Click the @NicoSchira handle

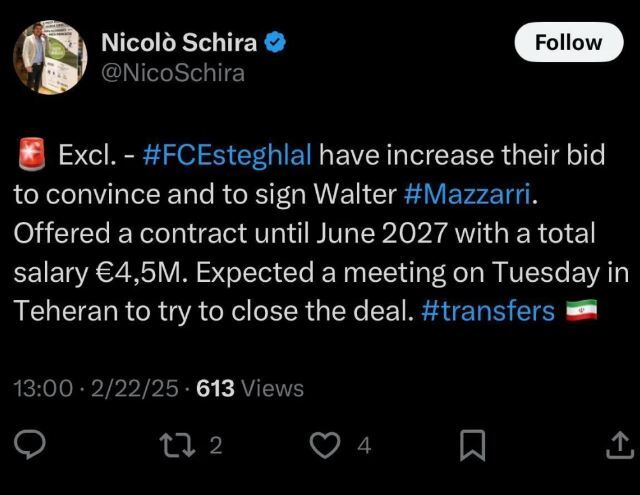pos(173,73)
